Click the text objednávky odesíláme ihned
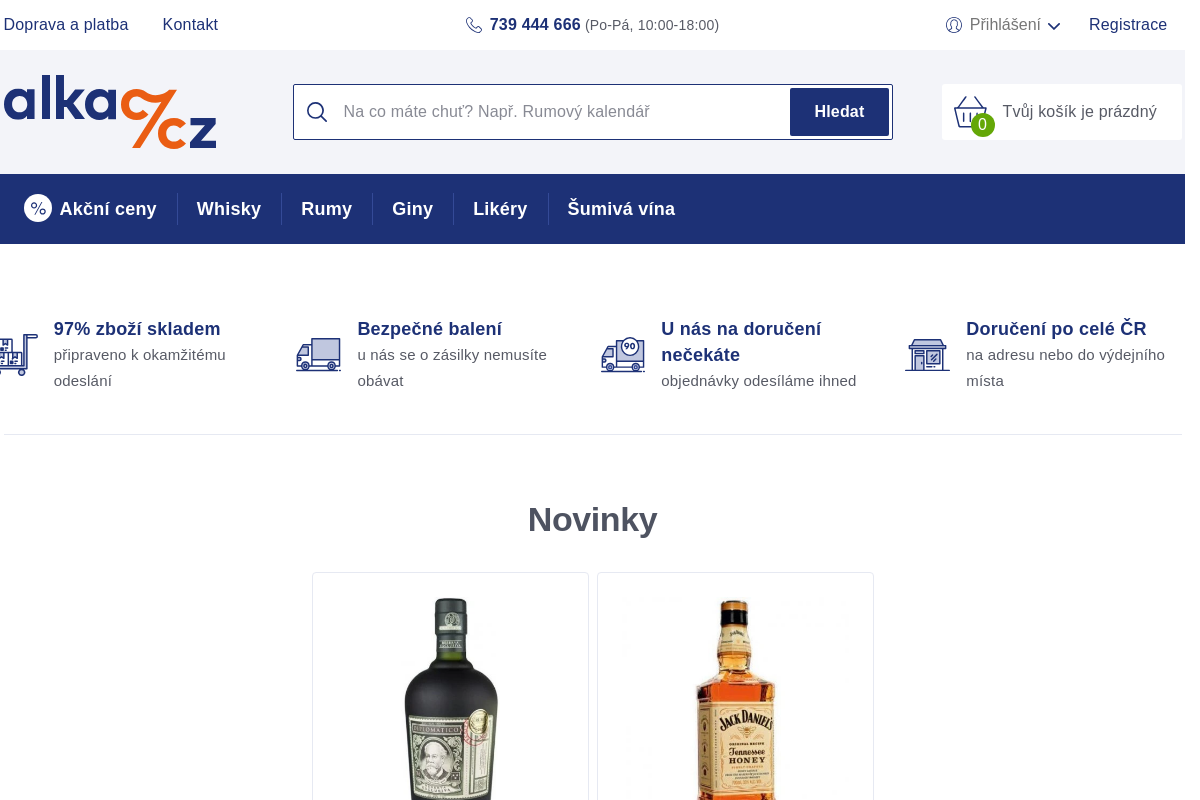 click(759, 381)
